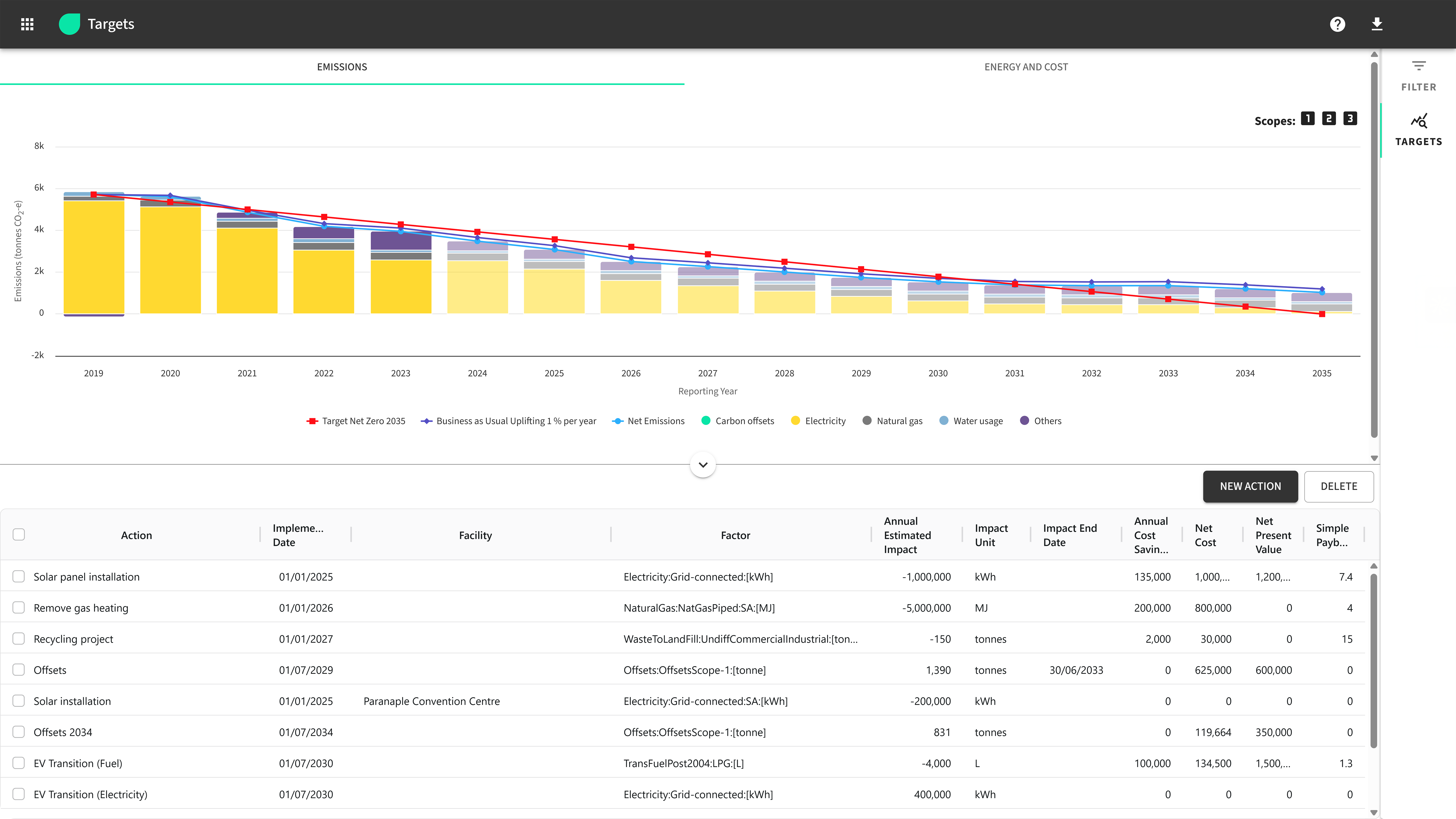Click the New Action button
This screenshot has height=819, width=1456.
1250,486
